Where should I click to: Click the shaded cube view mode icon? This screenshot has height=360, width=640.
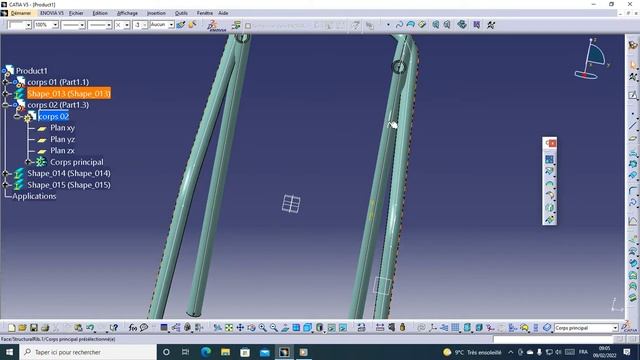tap(320, 328)
